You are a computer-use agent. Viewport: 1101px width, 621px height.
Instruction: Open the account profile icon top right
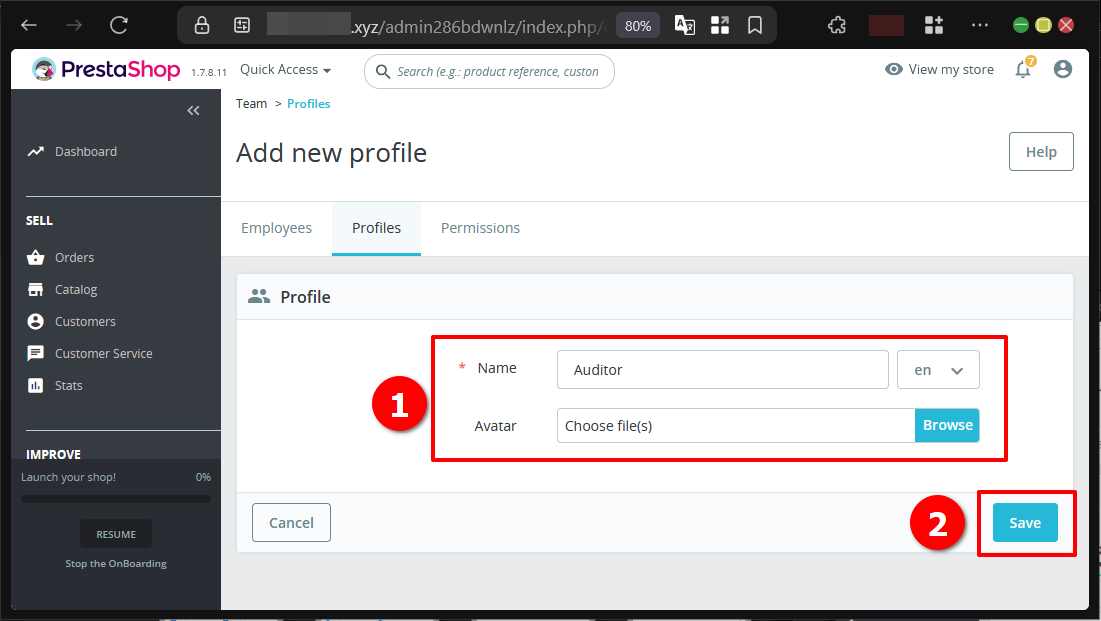click(x=1062, y=69)
